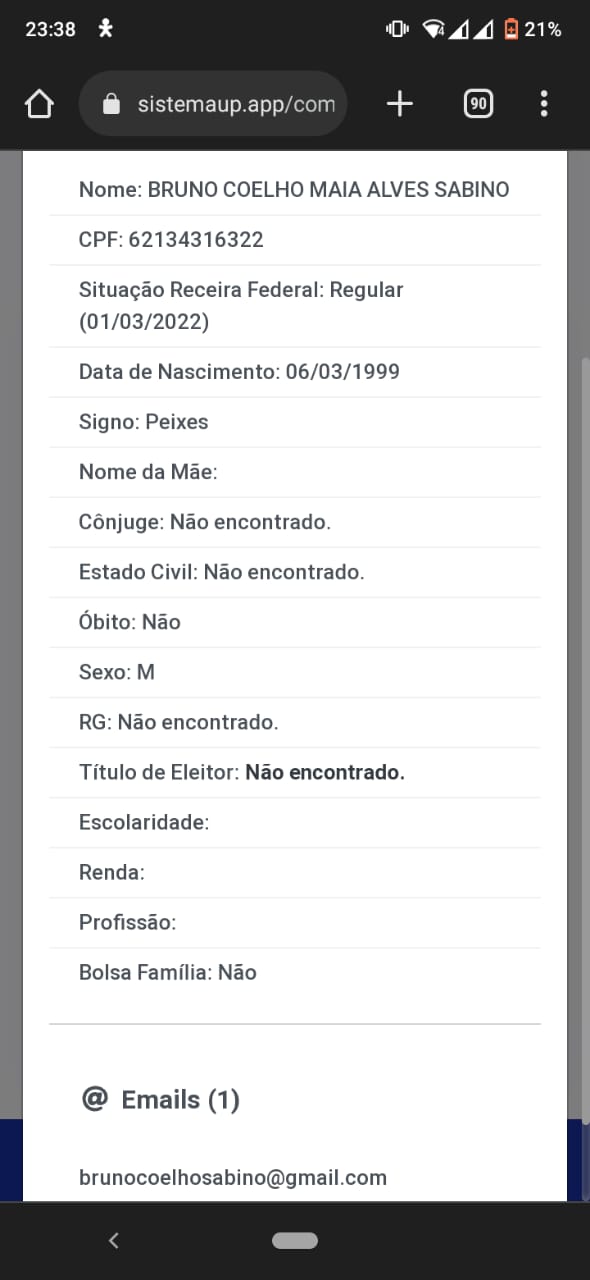Select the CPF number row
This screenshot has height=1280, width=590.
[x=295, y=240]
